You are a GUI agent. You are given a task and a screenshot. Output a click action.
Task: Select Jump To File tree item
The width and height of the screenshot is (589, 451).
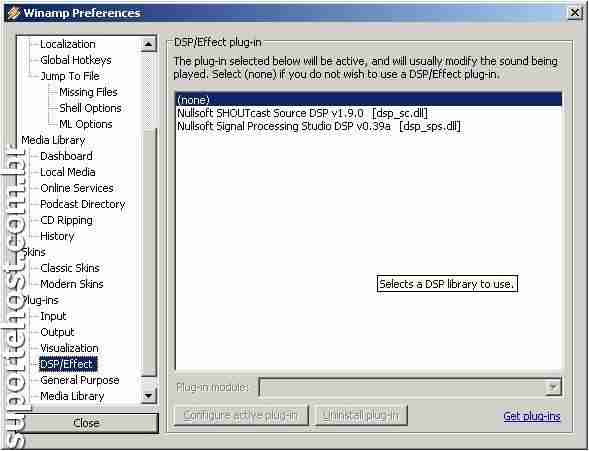point(70,76)
